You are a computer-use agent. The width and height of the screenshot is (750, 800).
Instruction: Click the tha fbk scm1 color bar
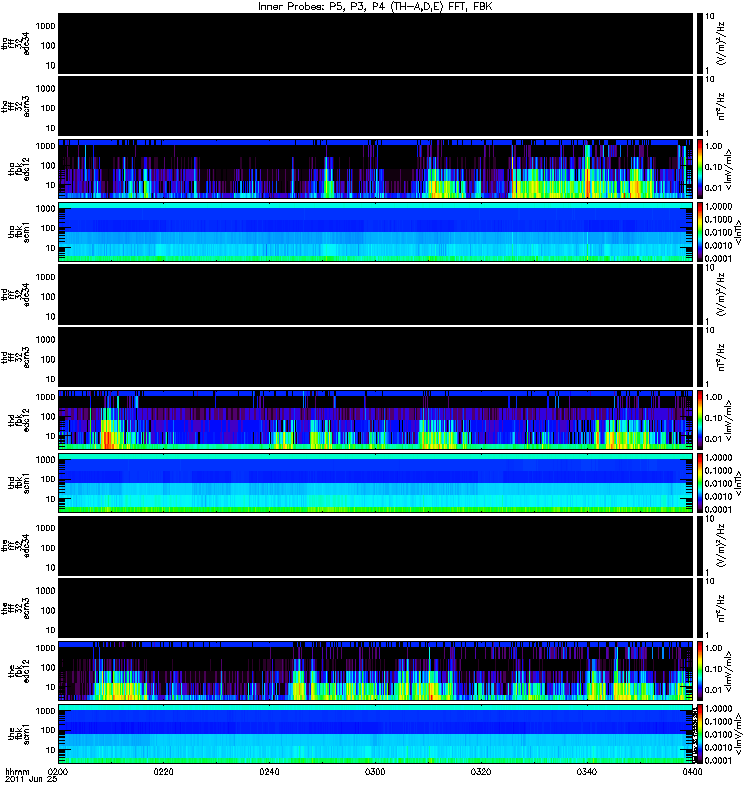[x=700, y=232]
